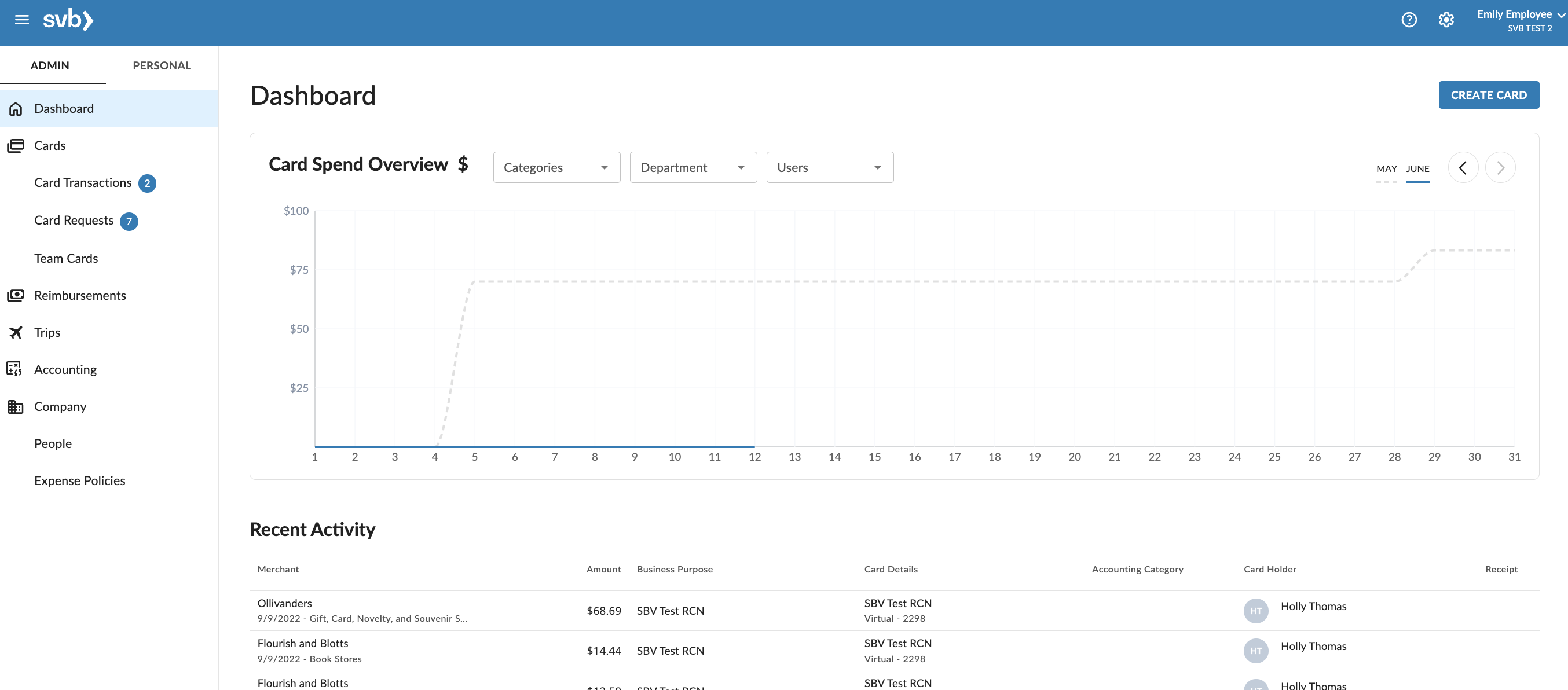Click the Card Details column header
This screenshot has width=1568, height=690.
891,570
